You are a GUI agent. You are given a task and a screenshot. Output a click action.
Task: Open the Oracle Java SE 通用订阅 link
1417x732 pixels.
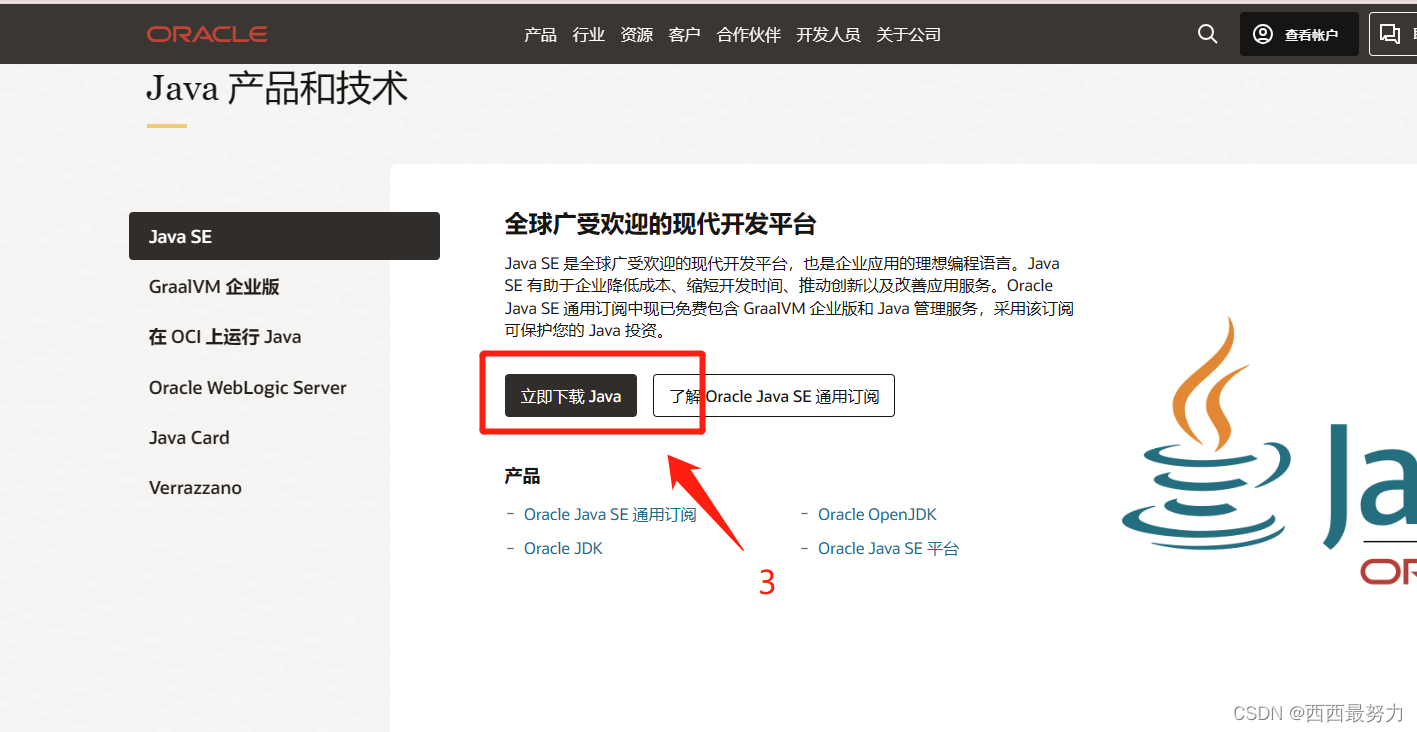click(x=610, y=514)
